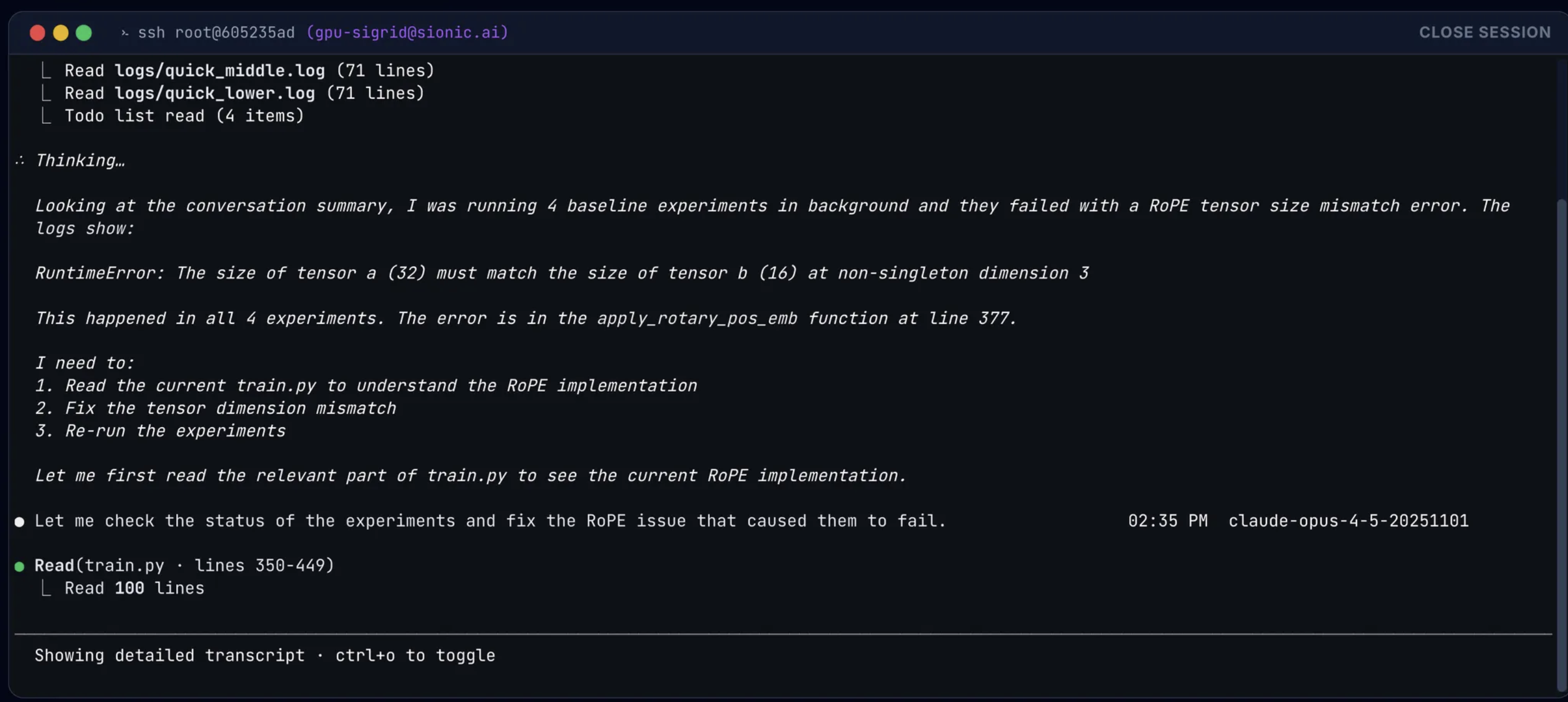Collapse the italic Thinking… block
This screenshot has height=702, width=1568.
point(80,161)
